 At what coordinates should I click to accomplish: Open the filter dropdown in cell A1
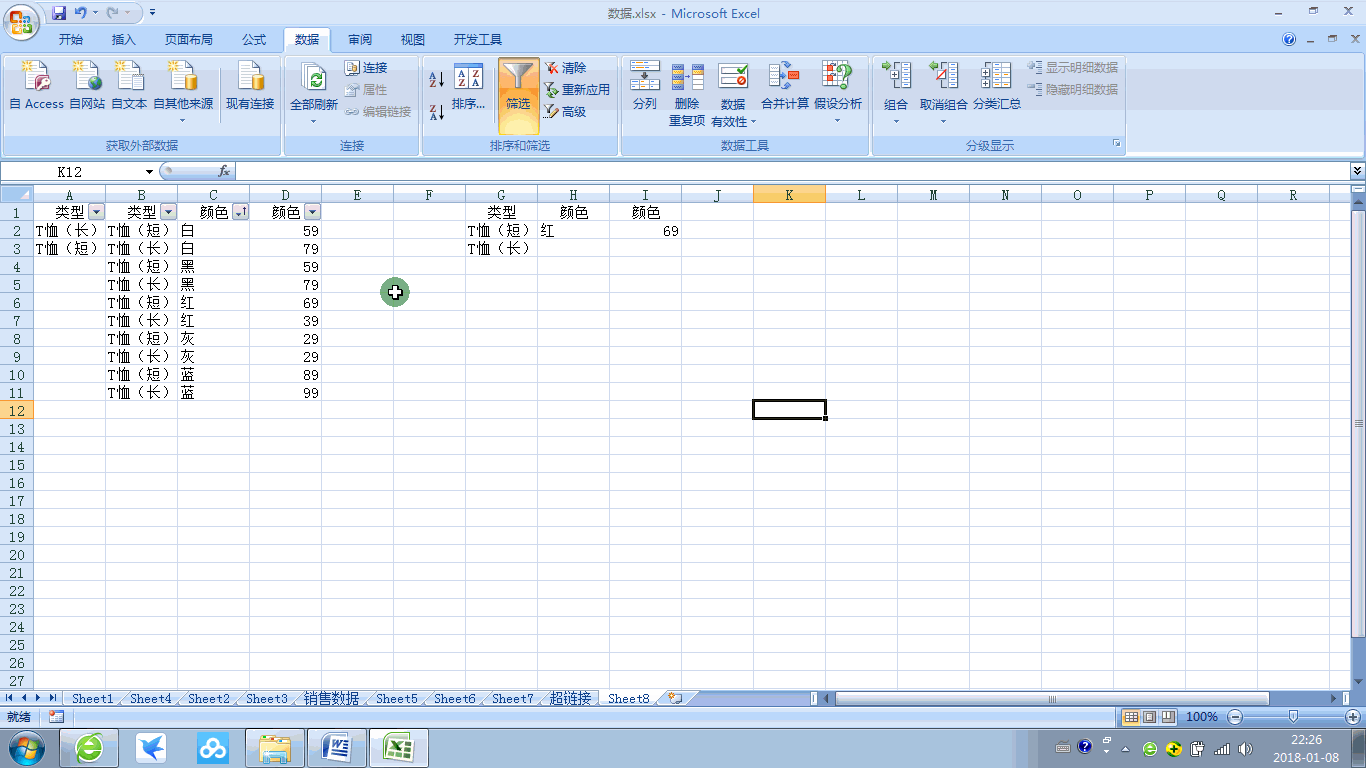click(x=96, y=212)
